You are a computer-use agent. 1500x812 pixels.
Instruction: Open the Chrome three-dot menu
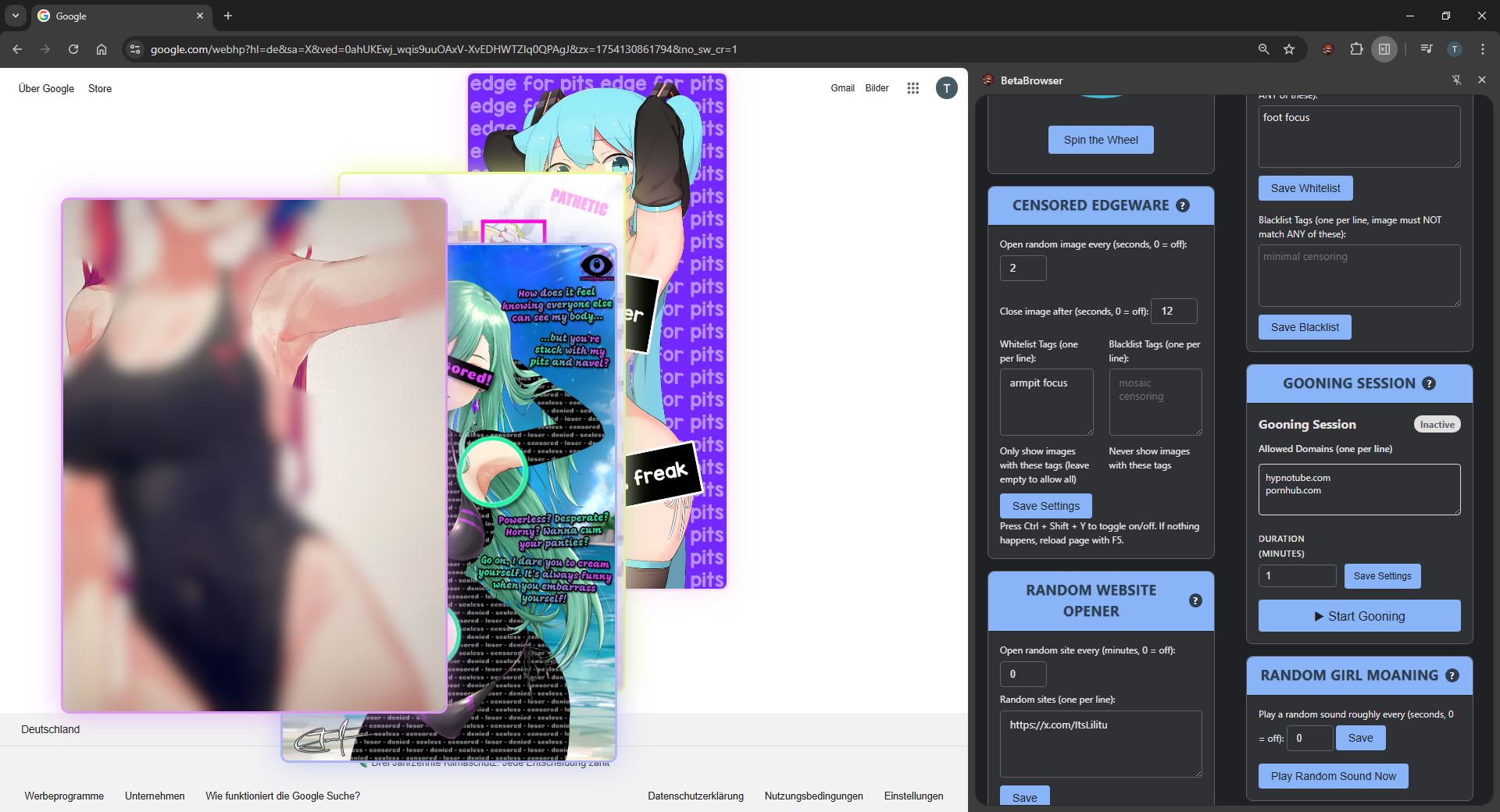point(1483,49)
